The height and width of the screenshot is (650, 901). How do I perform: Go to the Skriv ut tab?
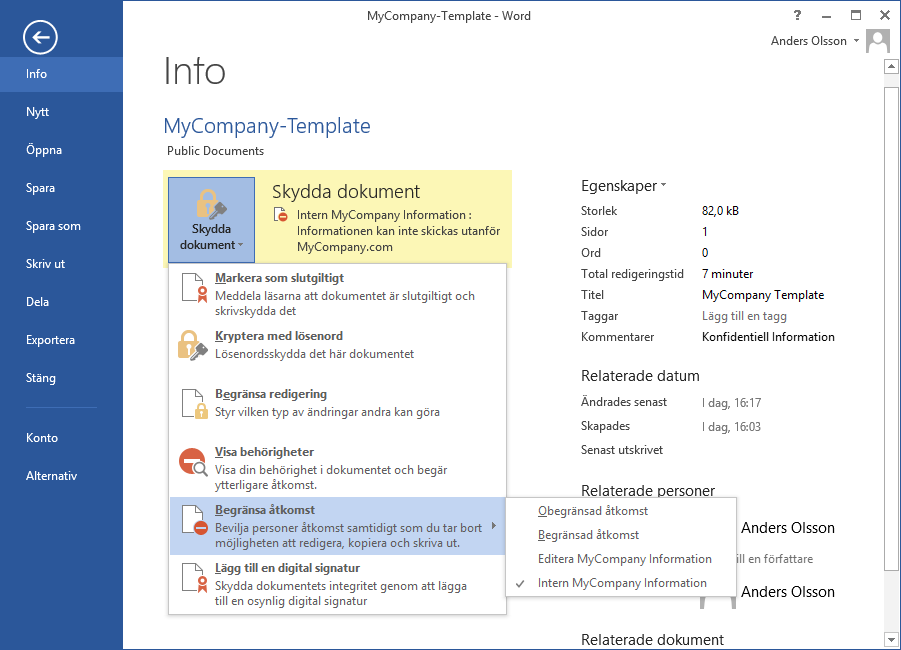pyautogui.click(x=45, y=264)
